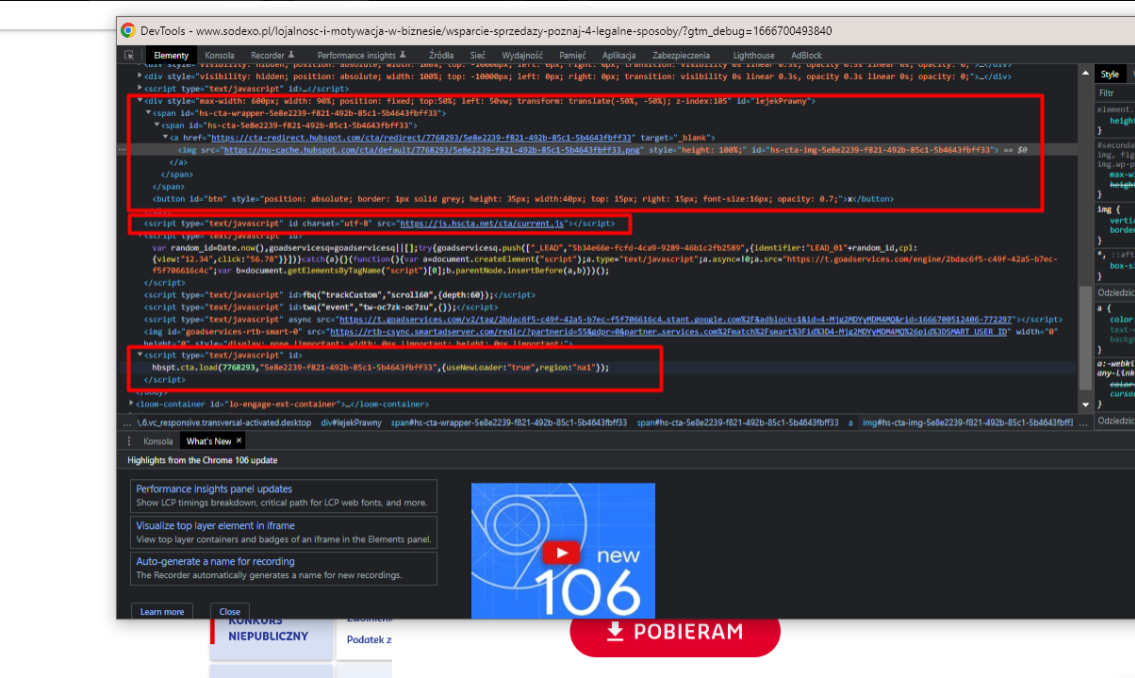
Task: Open the Elementy tab
Action: [x=171, y=55]
